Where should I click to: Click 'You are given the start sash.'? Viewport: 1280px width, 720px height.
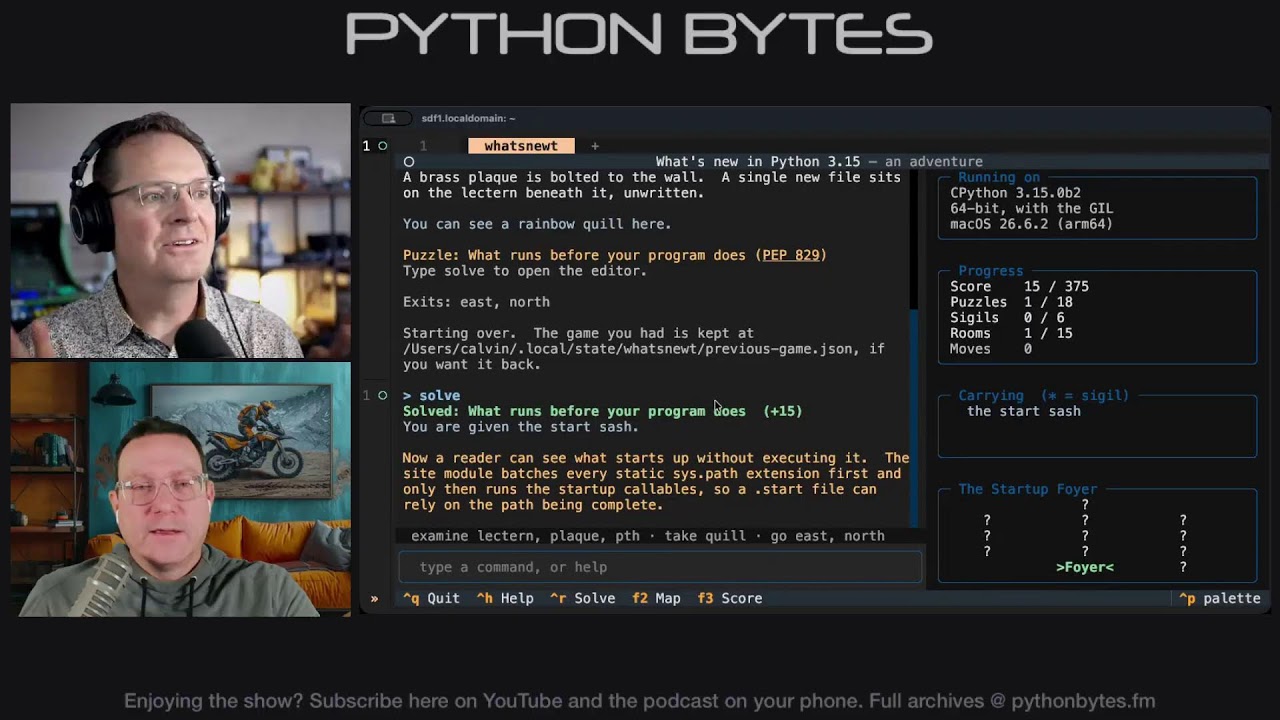(x=520, y=427)
